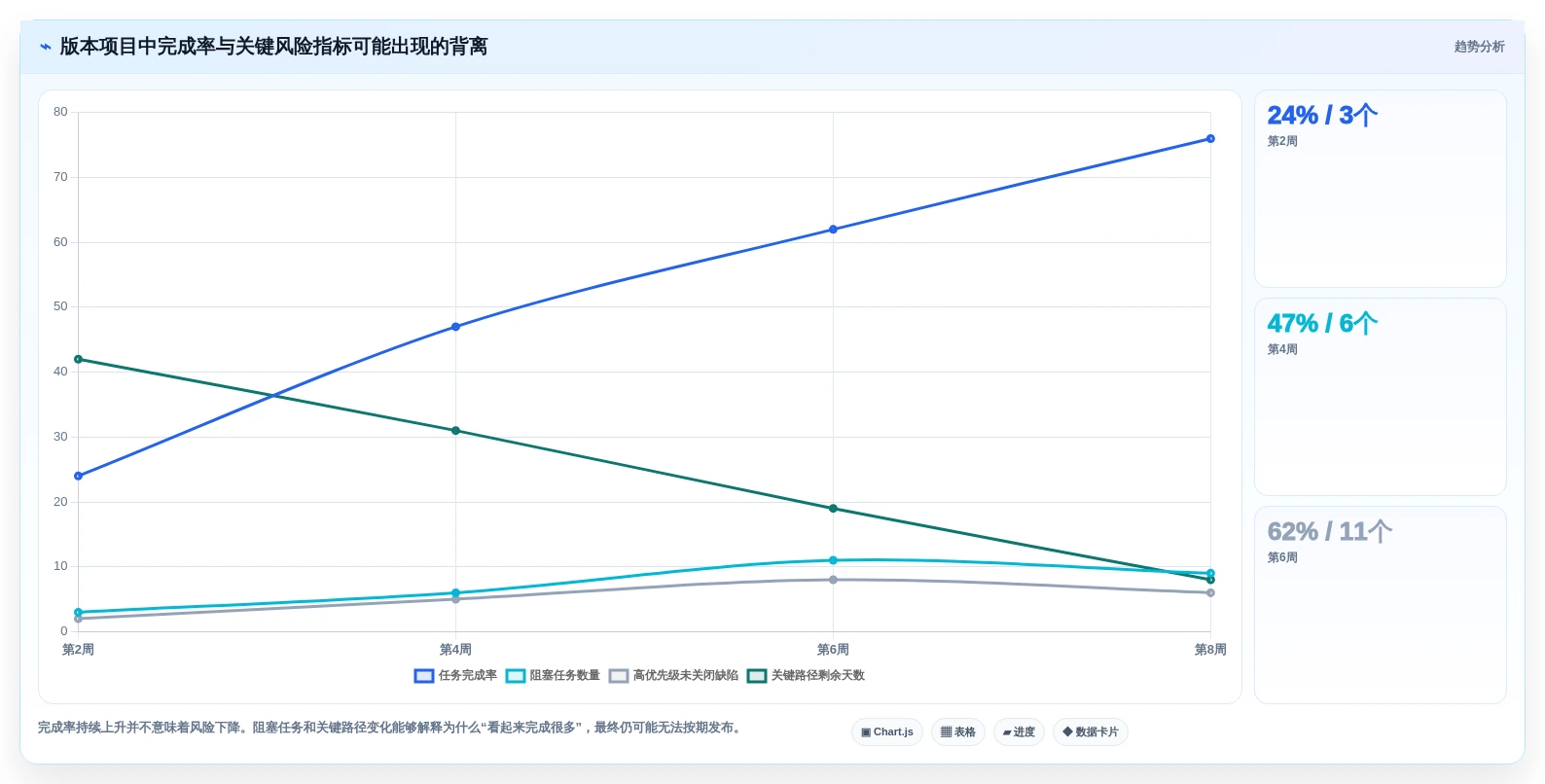
Task: Toggle 阻塞任务数量 legend item
Action: 553,675
